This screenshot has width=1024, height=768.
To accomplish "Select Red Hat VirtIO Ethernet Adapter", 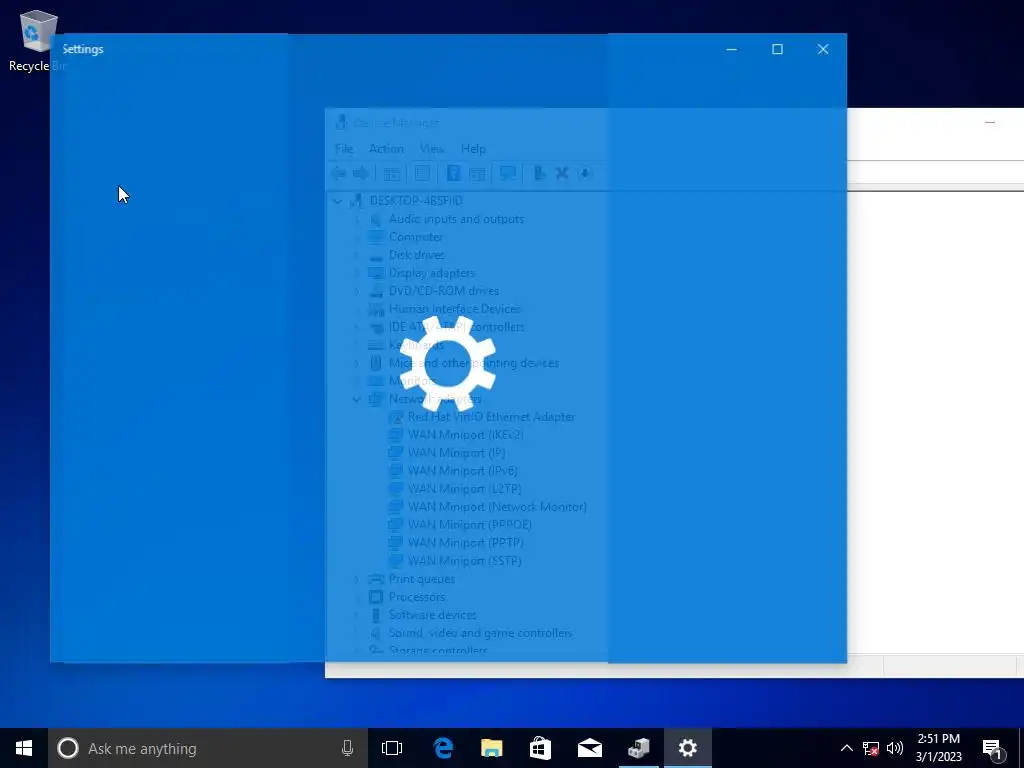I will 491,417.
